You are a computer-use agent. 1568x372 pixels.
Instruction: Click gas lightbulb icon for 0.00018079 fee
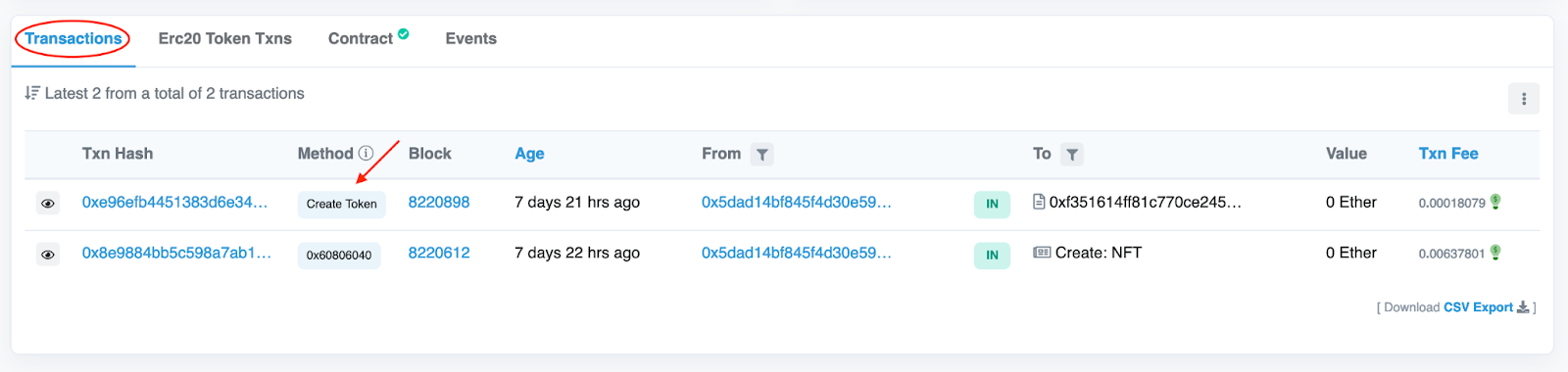tap(1495, 202)
